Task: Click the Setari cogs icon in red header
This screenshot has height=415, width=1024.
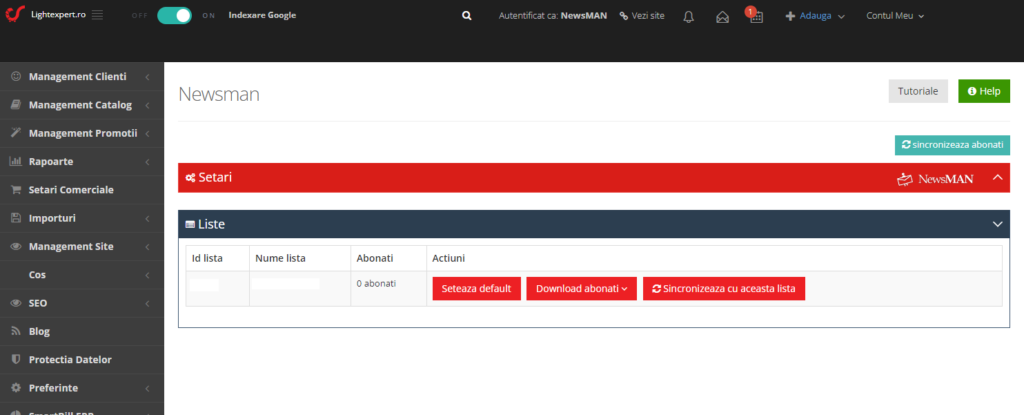Action: pos(190,178)
